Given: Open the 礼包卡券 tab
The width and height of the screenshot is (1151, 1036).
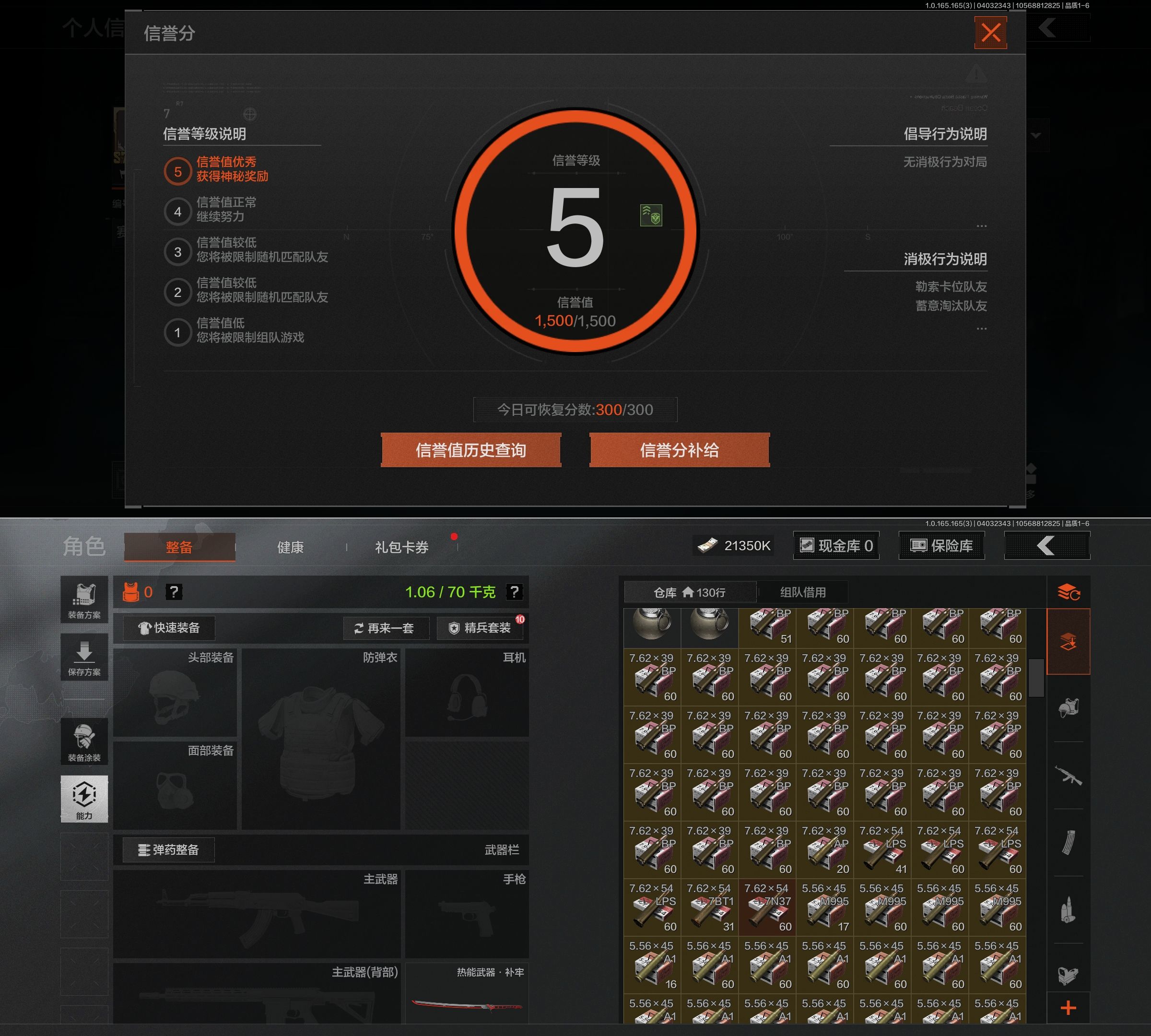Looking at the screenshot, I should click(401, 548).
